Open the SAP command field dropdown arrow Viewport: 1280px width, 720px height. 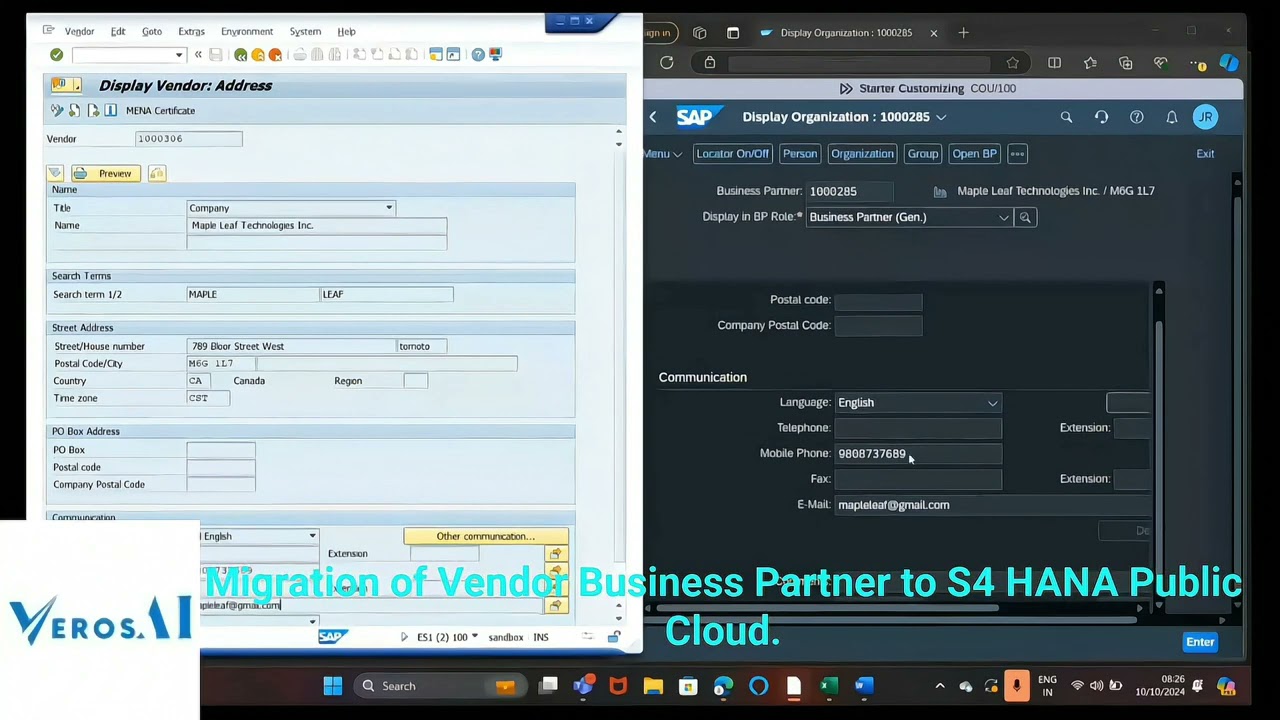(x=179, y=54)
